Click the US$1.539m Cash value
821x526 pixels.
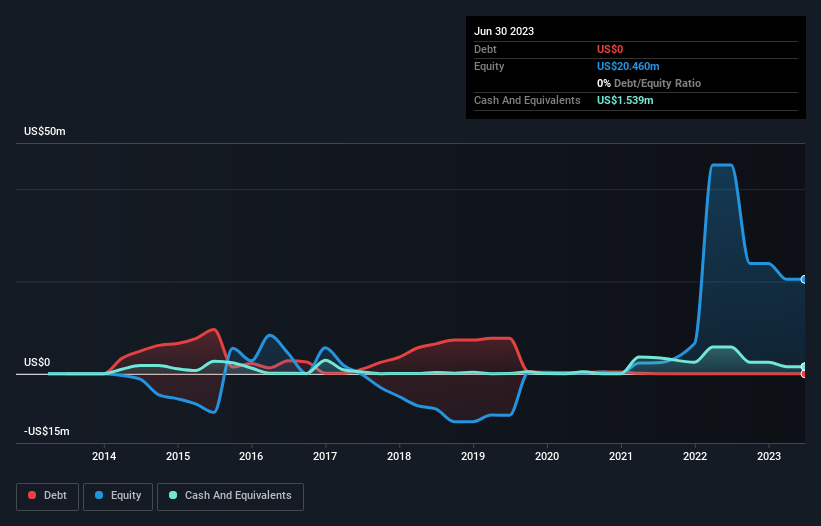(625, 100)
